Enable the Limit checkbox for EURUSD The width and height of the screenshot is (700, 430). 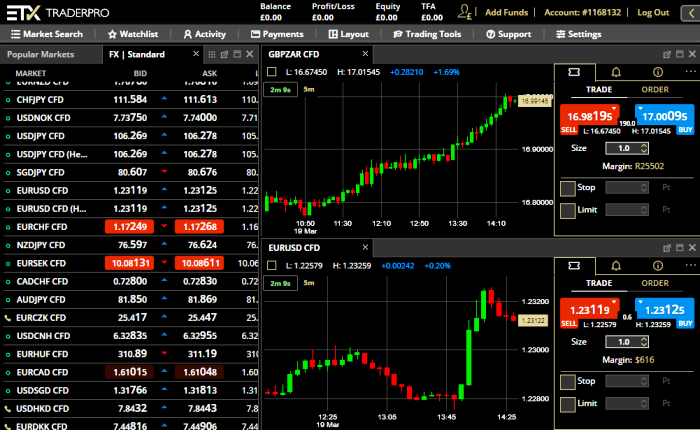click(567, 404)
